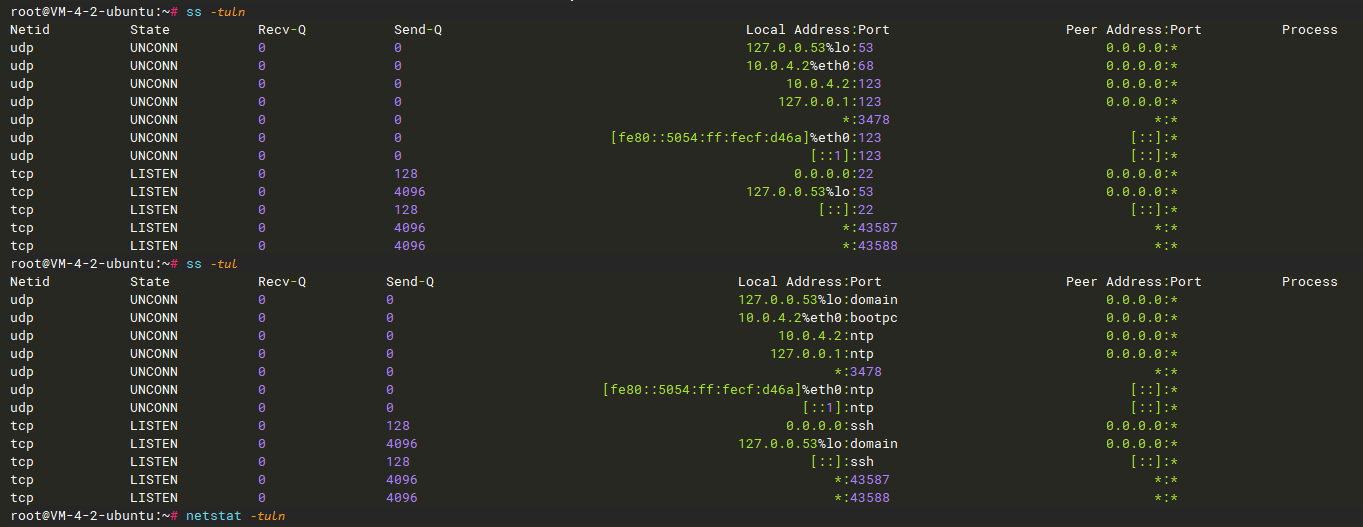The height and width of the screenshot is (527, 1363).
Task: Click the loopback address [::1]:ntp
Action: (x=837, y=408)
